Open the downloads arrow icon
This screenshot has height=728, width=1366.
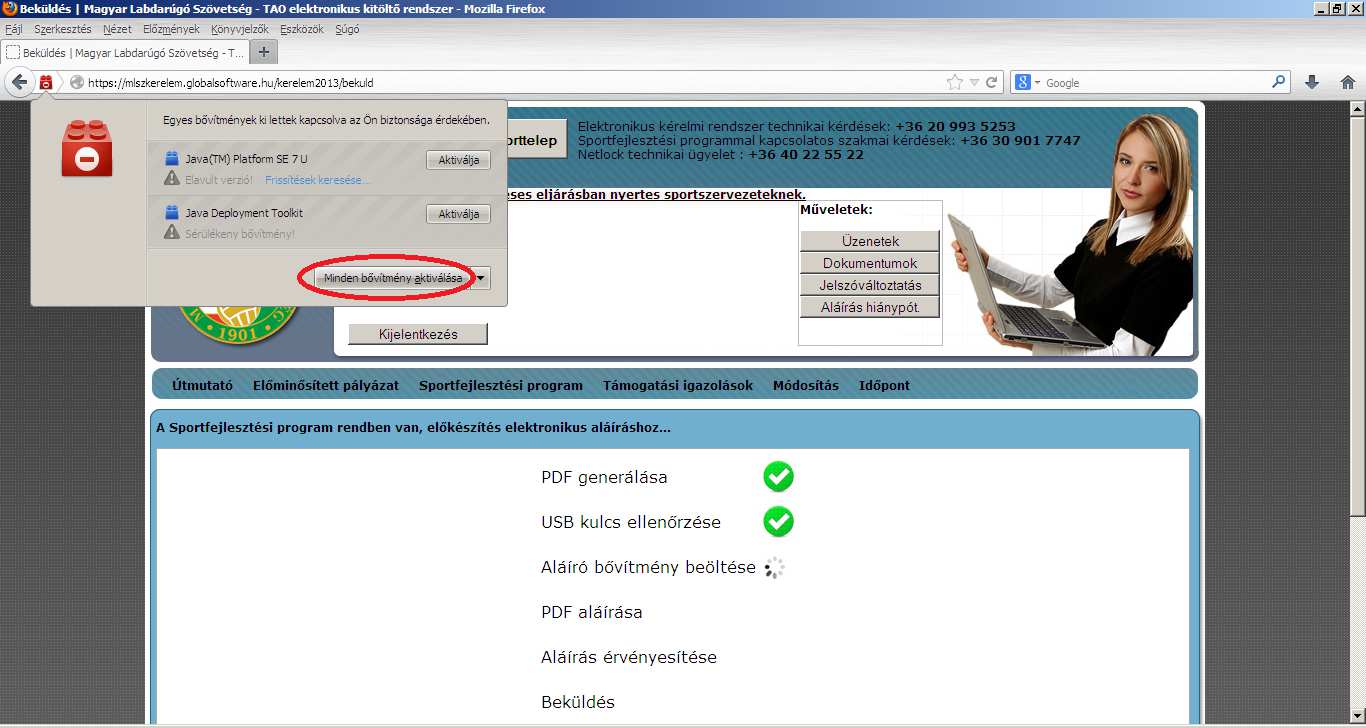[x=1312, y=83]
